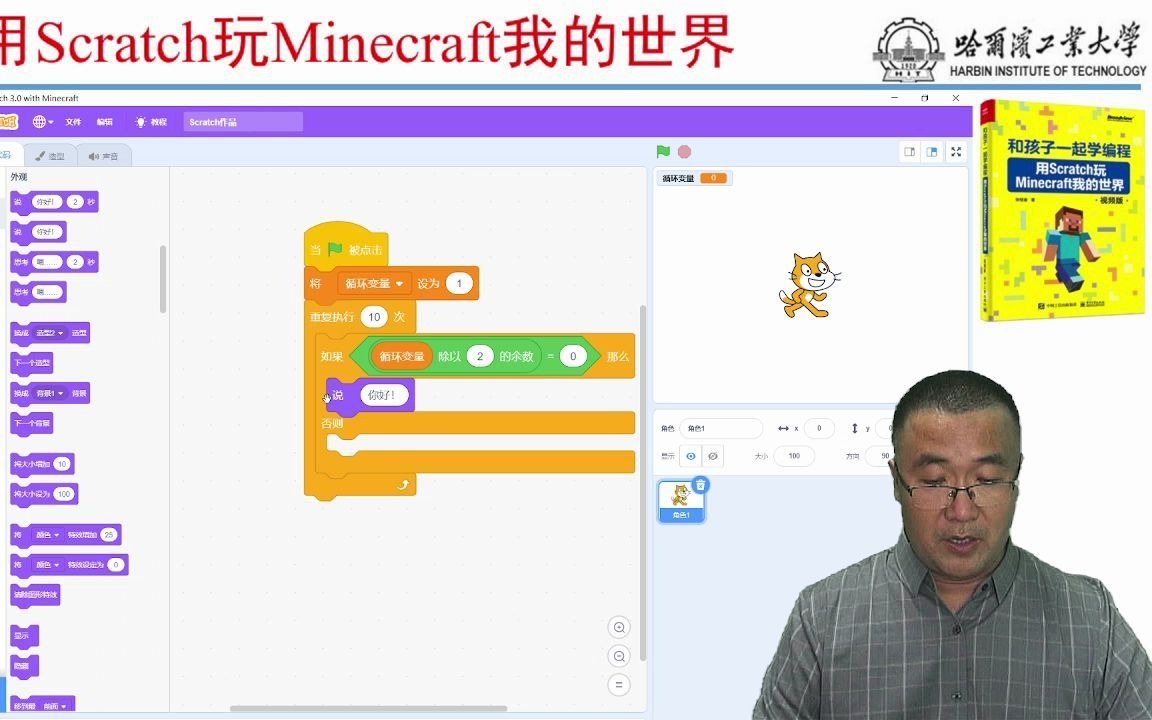Image resolution: width=1152 pixels, height=720 pixels.
Task: Zoom in on the code area
Action: click(x=620, y=627)
